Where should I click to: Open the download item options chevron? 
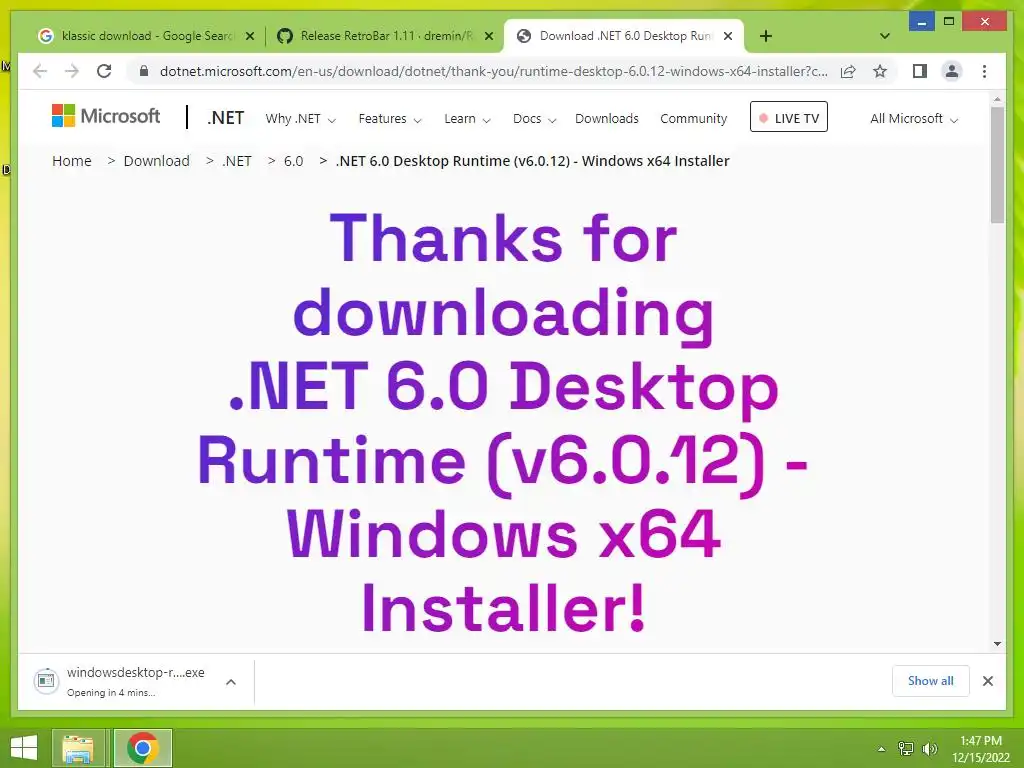coord(231,682)
